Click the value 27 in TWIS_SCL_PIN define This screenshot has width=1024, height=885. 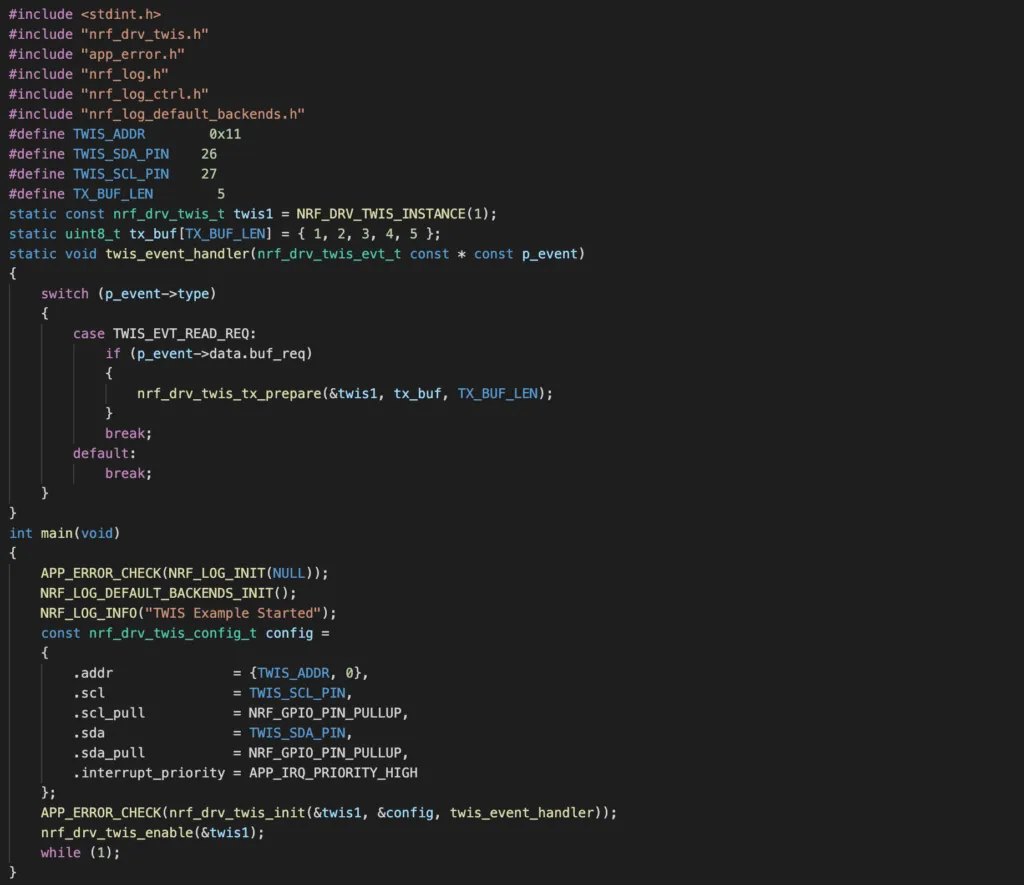209,174
